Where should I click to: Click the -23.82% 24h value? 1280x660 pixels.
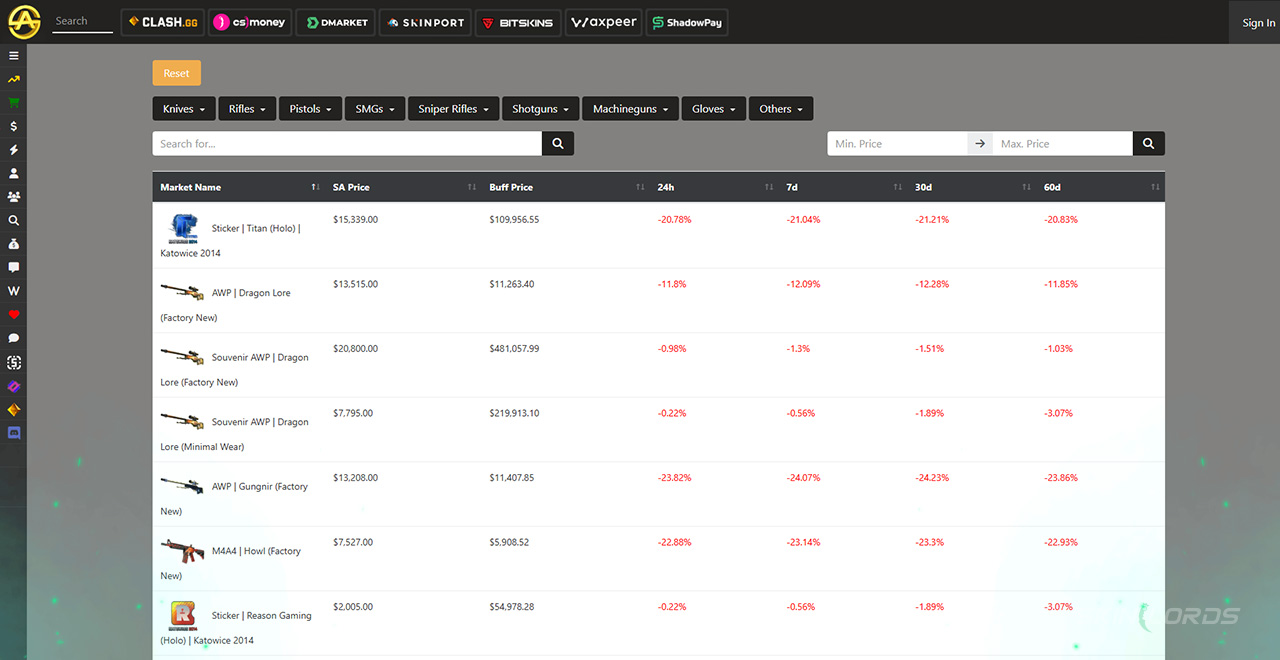[x=675, y=478]
